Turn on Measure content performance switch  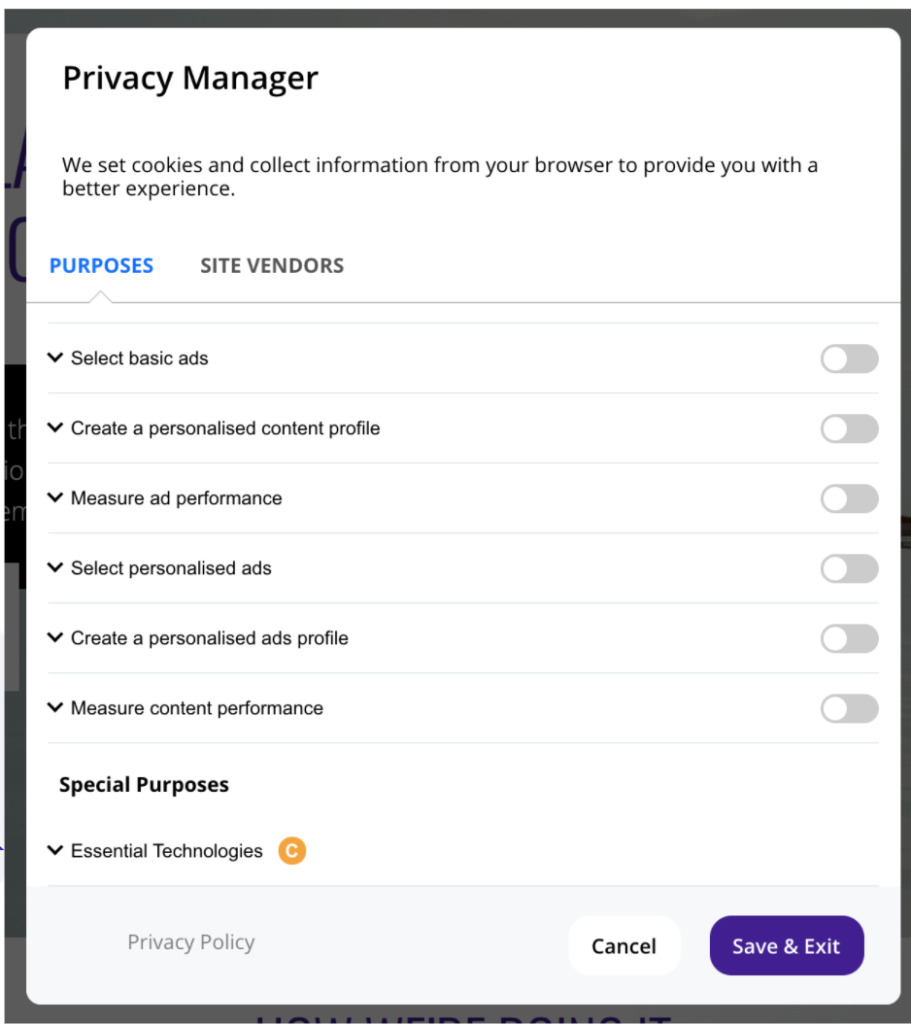pos(849,709)
